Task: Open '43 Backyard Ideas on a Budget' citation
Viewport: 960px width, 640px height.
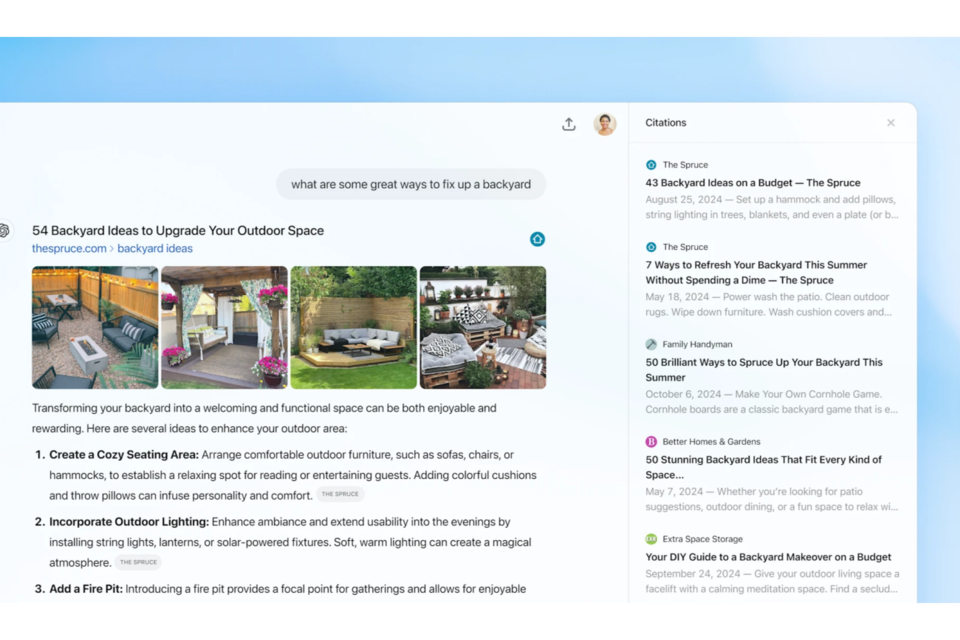Action: [x=753, y=183]
